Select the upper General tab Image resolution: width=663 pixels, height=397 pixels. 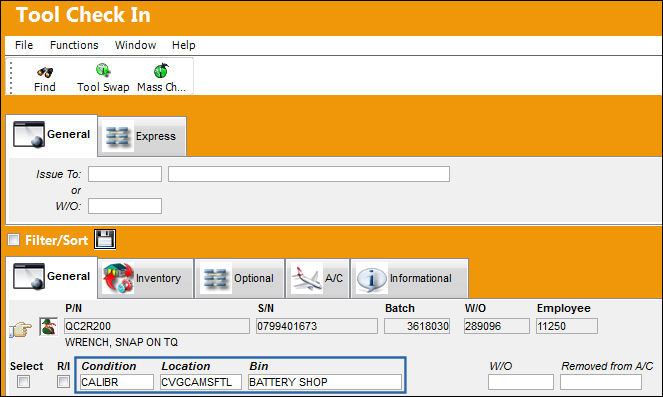52,135
